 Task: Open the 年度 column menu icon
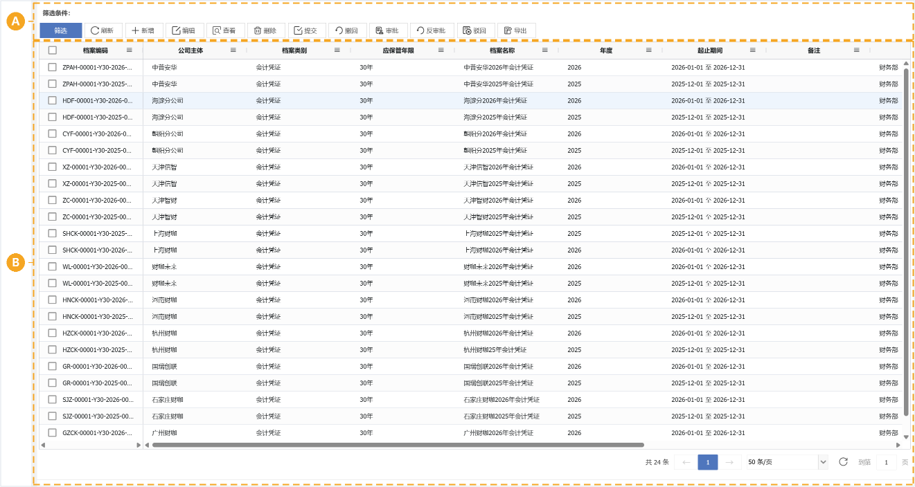(649, 50)
